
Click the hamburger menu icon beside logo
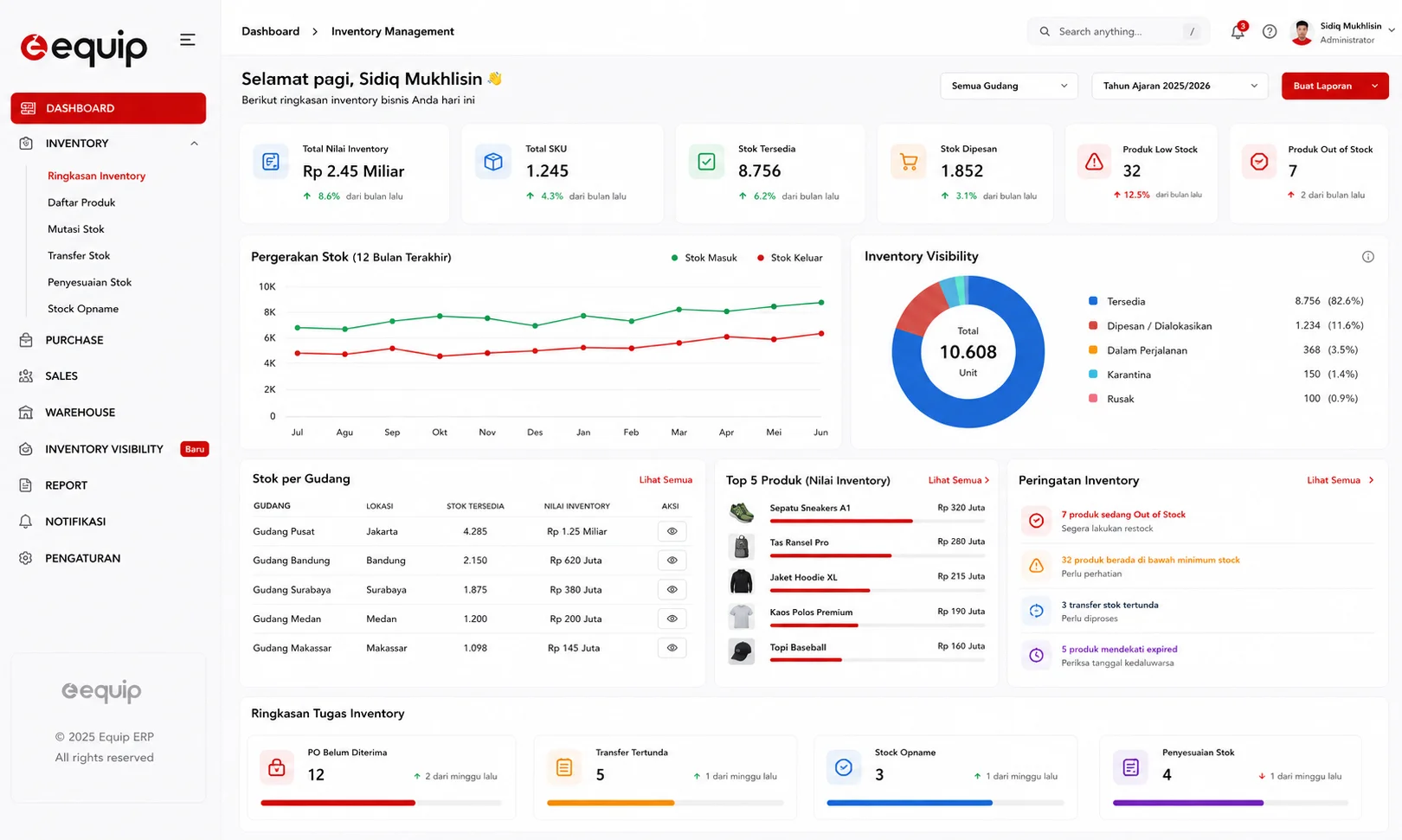point(187,40)
